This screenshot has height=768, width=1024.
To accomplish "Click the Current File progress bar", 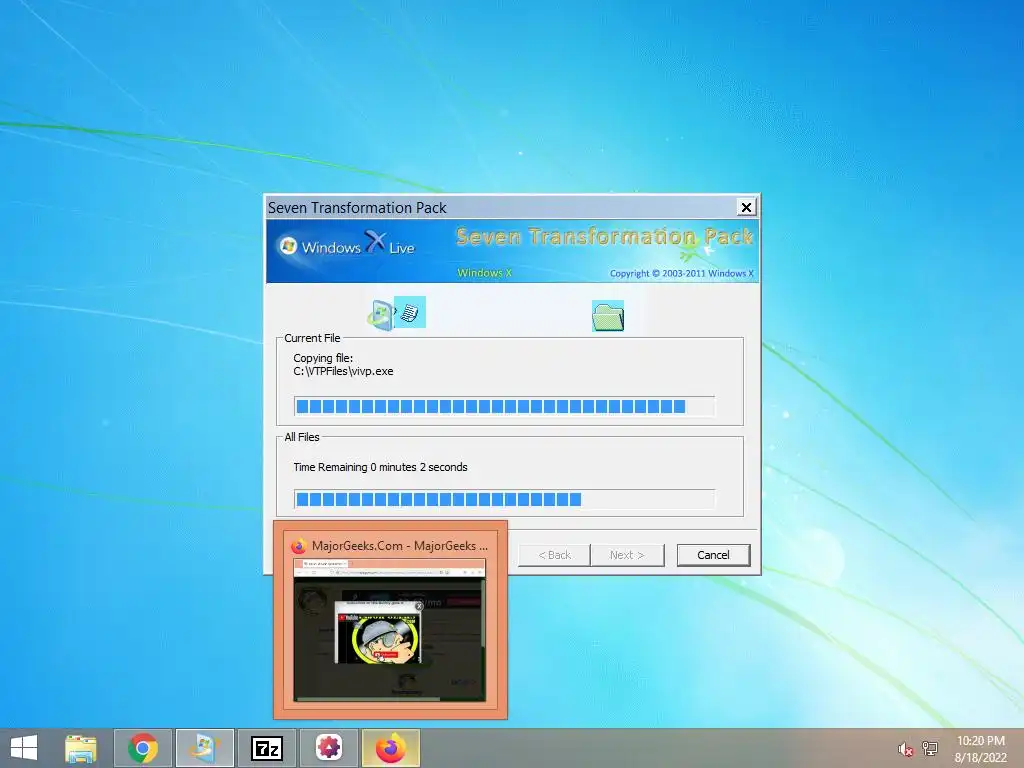I will click(504, 406).
